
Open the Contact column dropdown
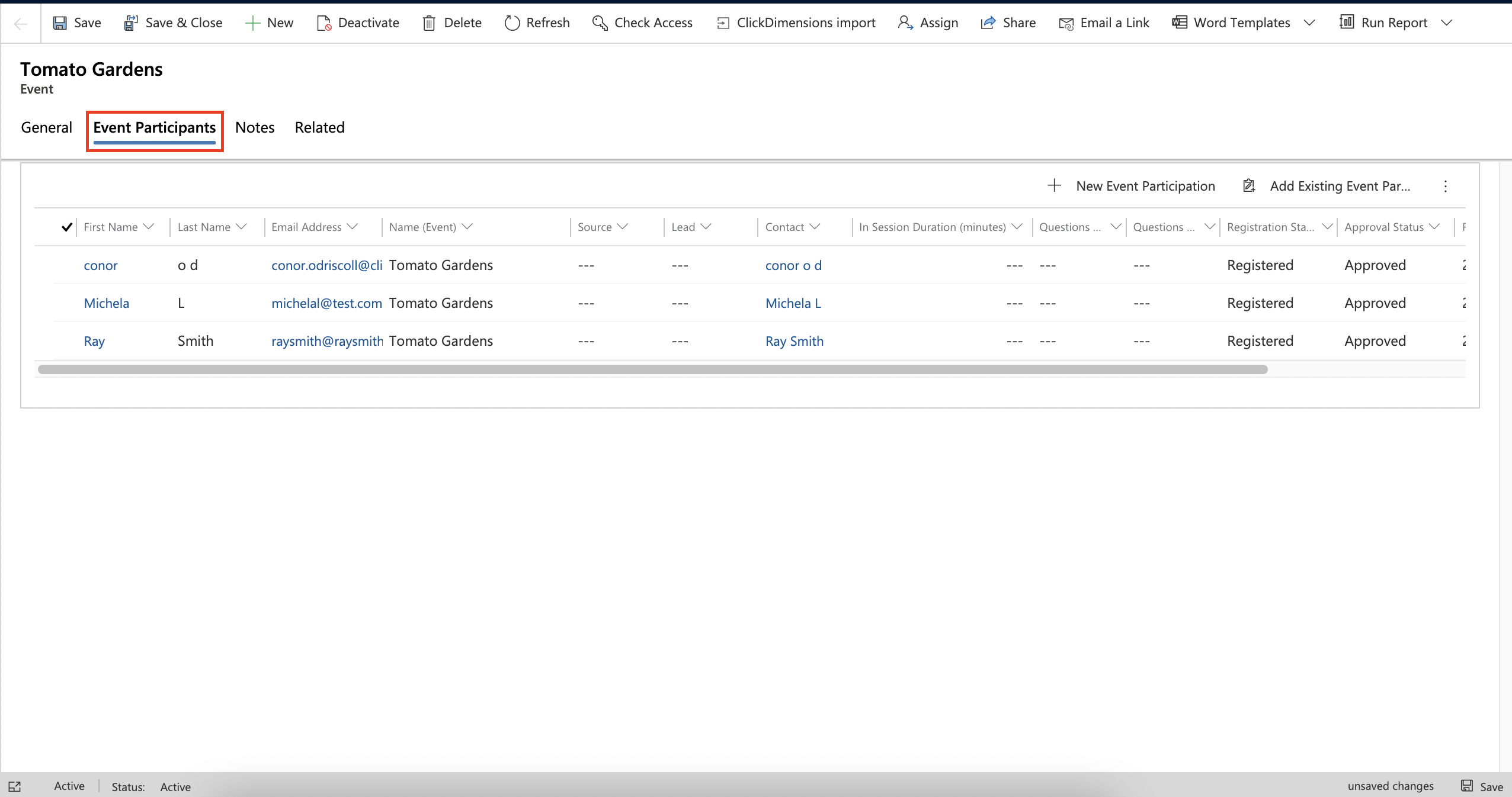[815, 227]
